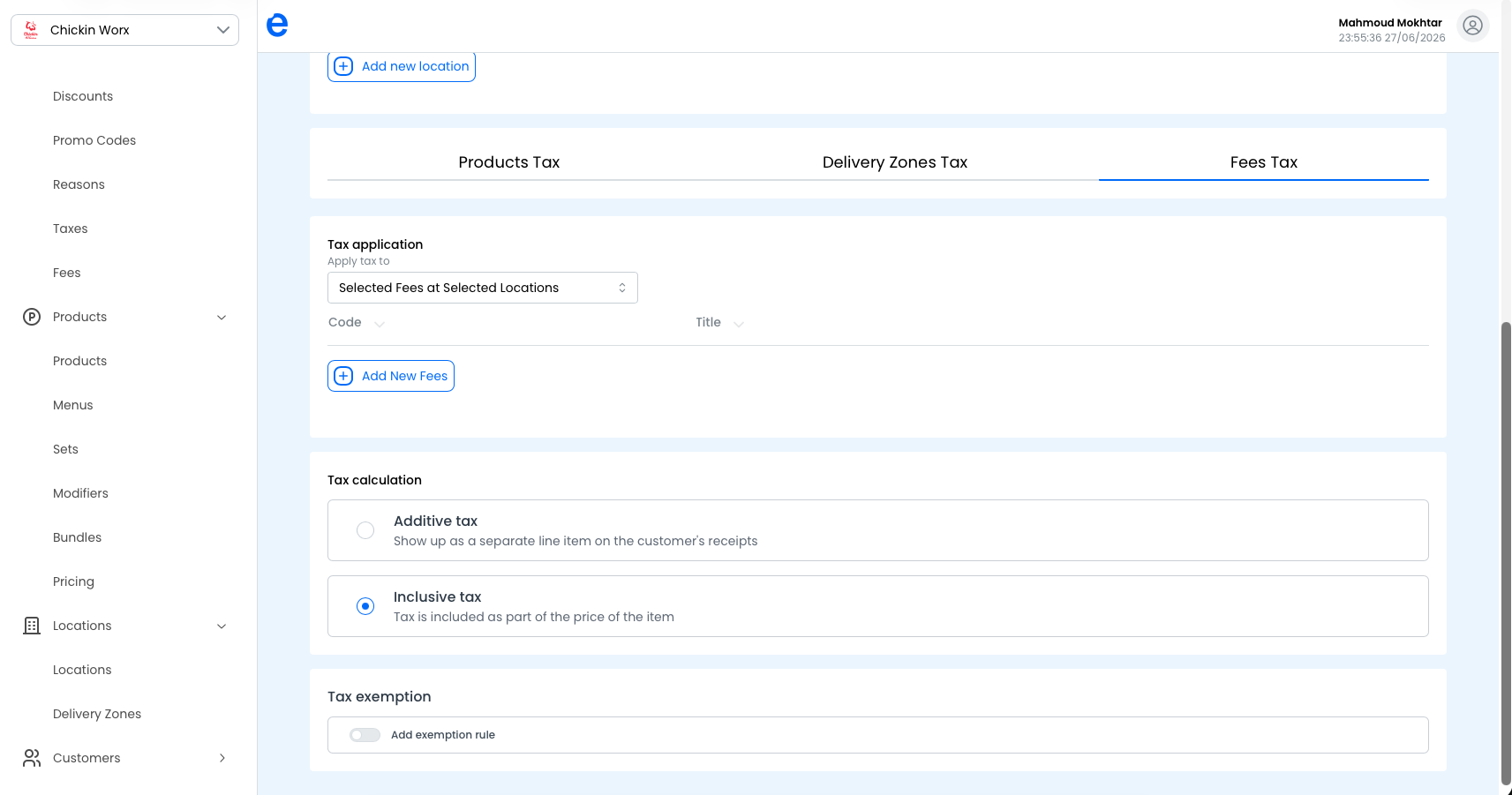The height and width of the screenshot is (795, 1512).
Task: Click the Products 'P' circle icon in sidebar
Action: (x=32, y=317)
